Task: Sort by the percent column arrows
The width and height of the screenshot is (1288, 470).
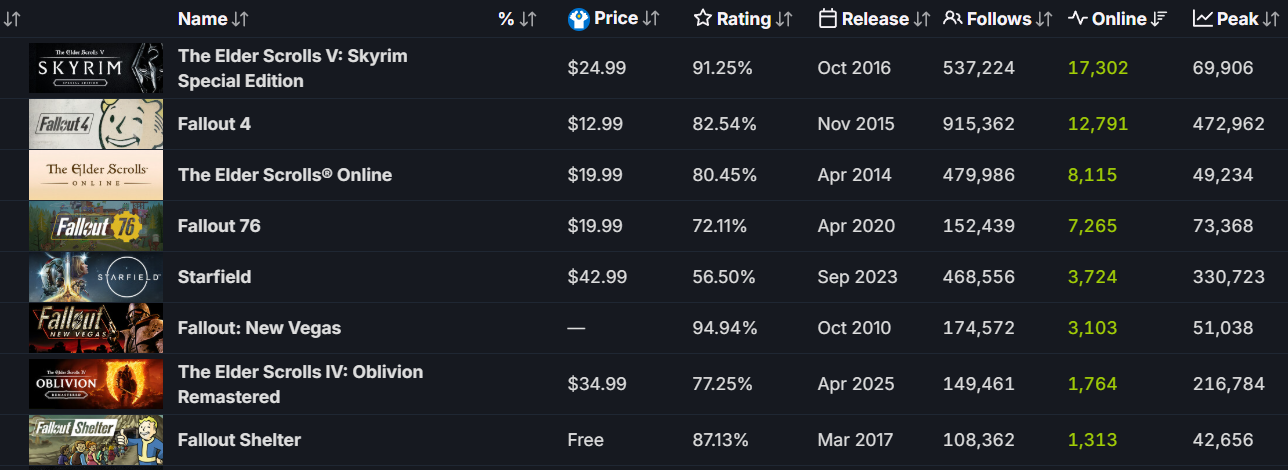Action: (528, 19)
